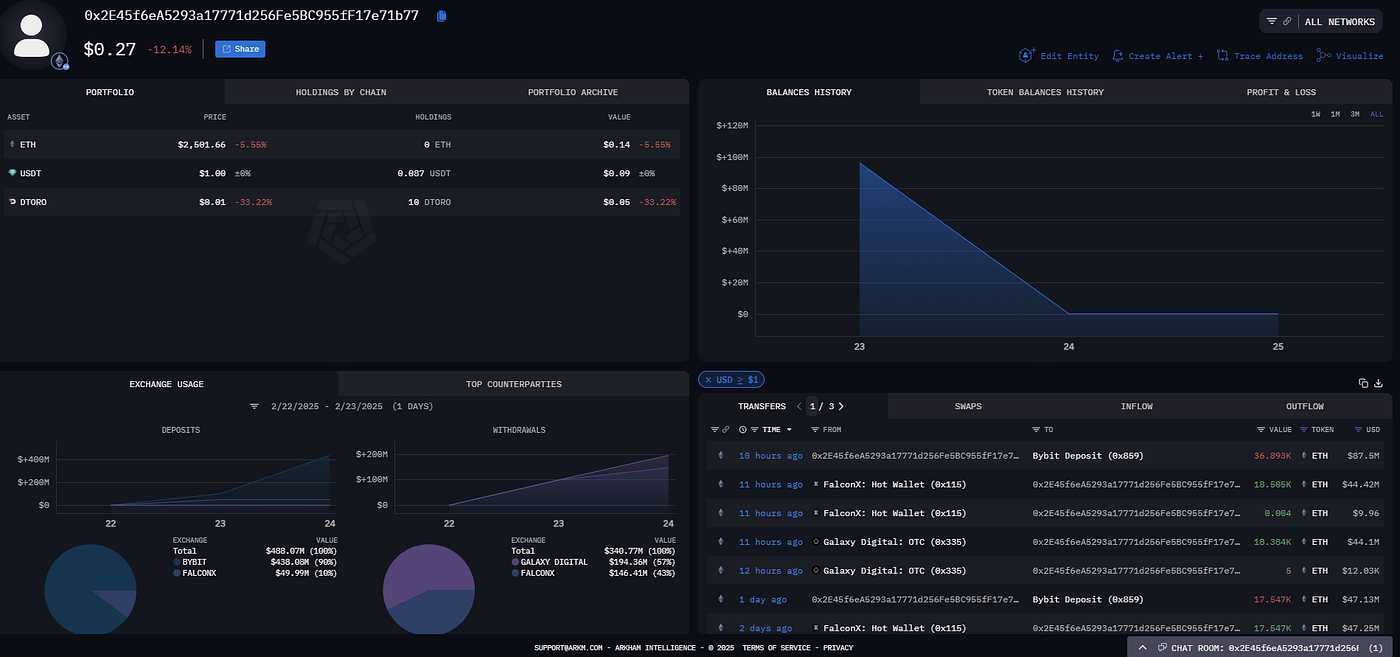
Task: Click the profile avatar image
Action: point(34,36)
